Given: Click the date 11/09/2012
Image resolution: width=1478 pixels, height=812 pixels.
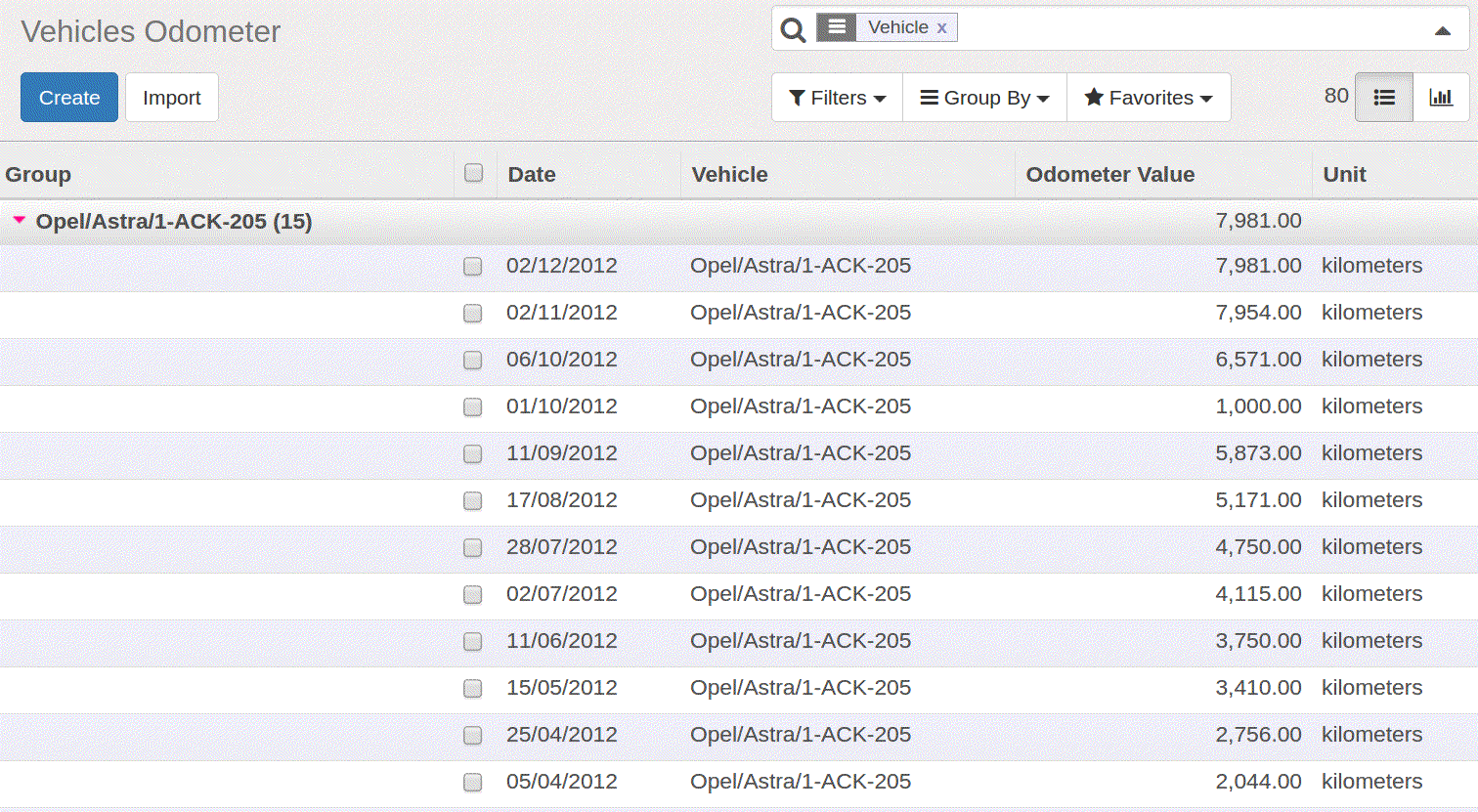Looking at the screenshot, I should click(562, 453).
